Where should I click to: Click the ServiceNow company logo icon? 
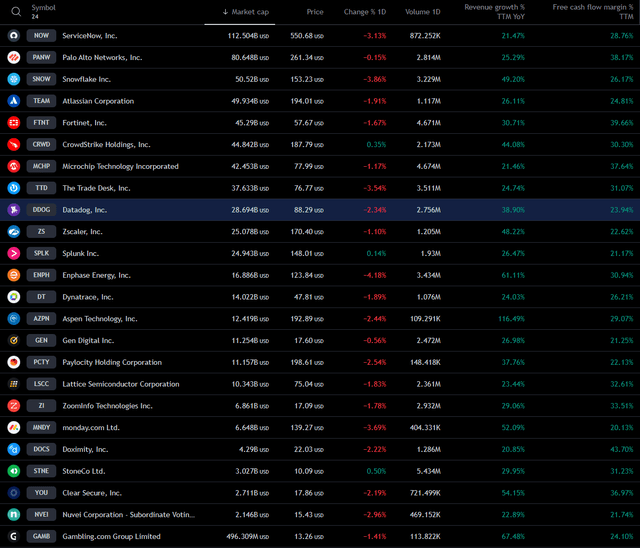[14, 35]
